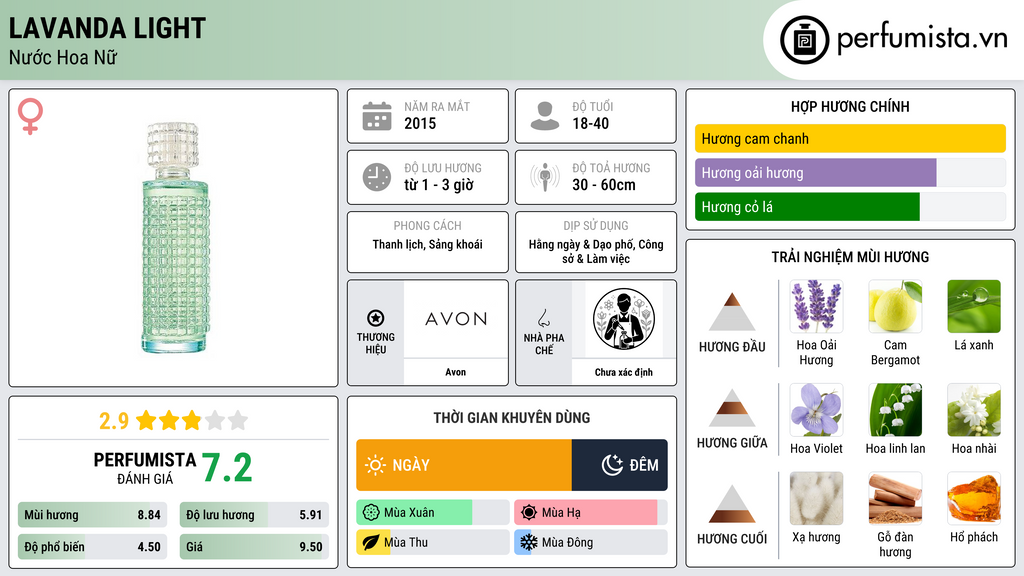1024x576 pixels.
Task: Click the Hương giữa pyramid icon
Action: (732, 408)
